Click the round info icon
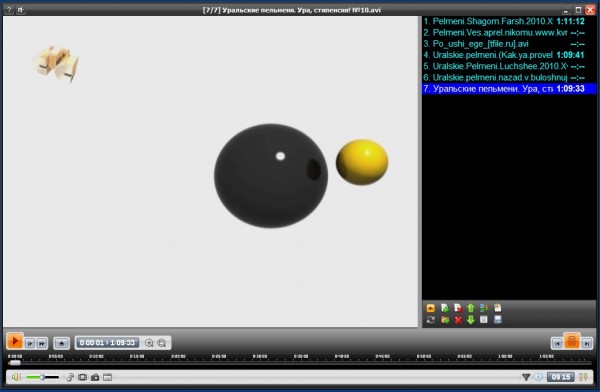Viewport: 600px width, 392px height. [x=538, y=377]
